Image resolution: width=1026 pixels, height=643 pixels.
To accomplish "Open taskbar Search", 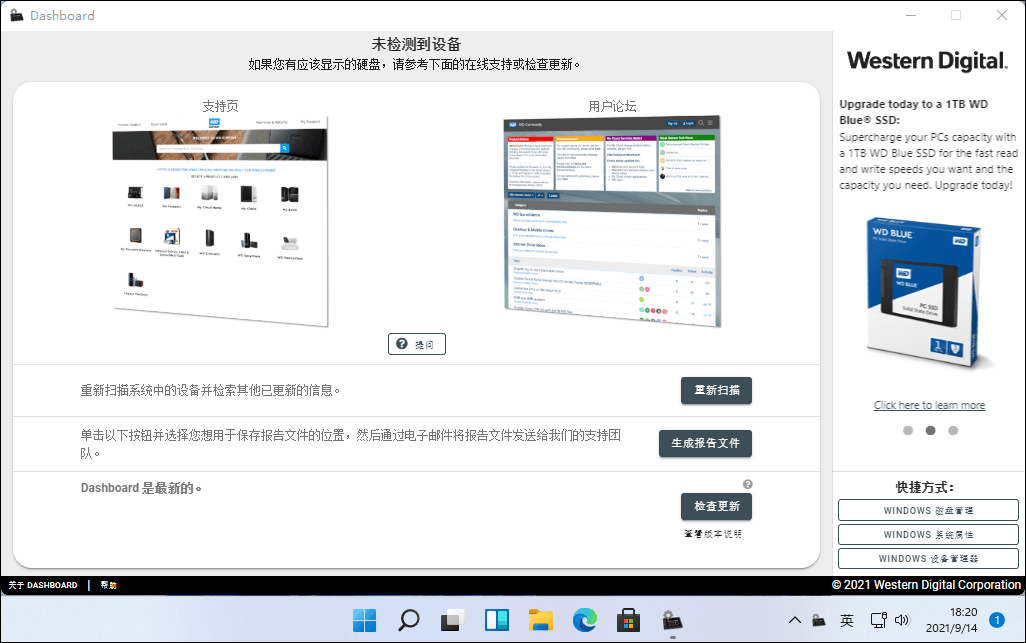I will pyautogui.click(x=409, y=620).
